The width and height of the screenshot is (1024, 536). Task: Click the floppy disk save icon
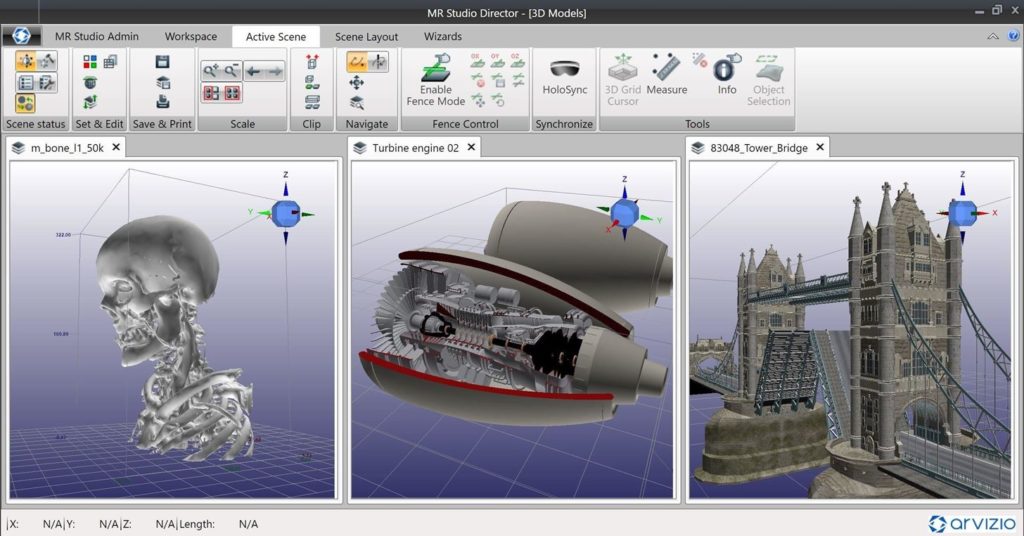163,61
